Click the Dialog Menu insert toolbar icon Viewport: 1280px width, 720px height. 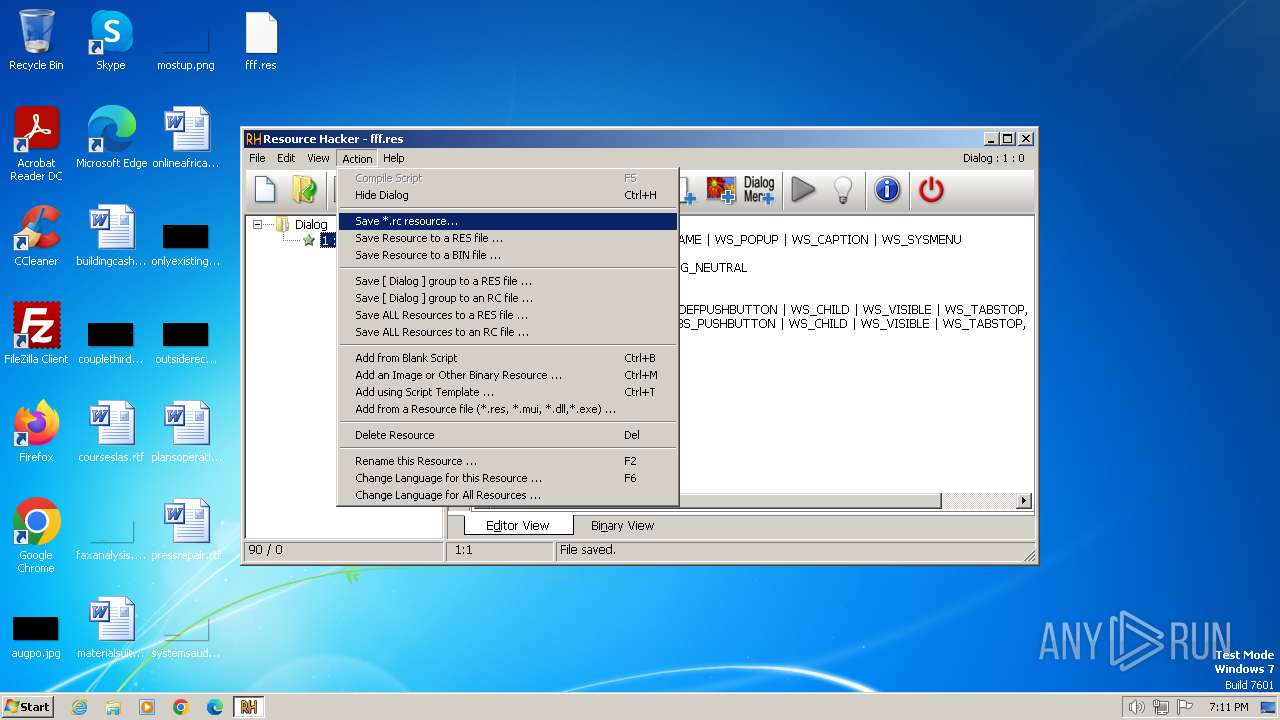point(759,189)
